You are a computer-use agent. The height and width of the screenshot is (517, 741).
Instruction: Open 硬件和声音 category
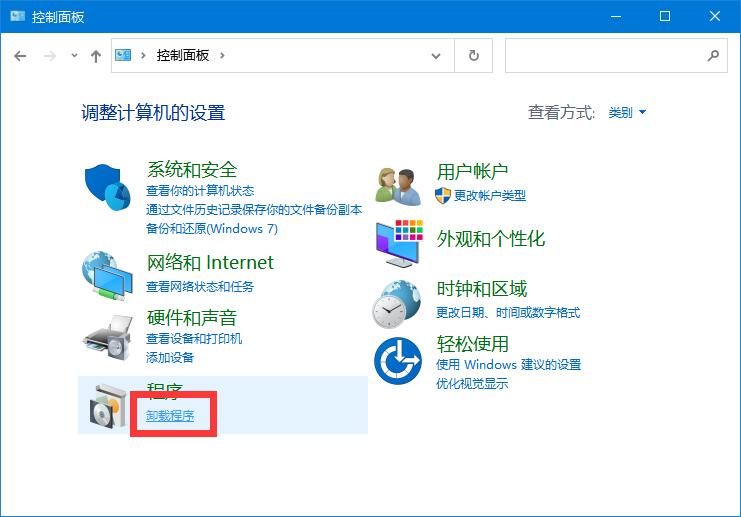click(192, 318)
